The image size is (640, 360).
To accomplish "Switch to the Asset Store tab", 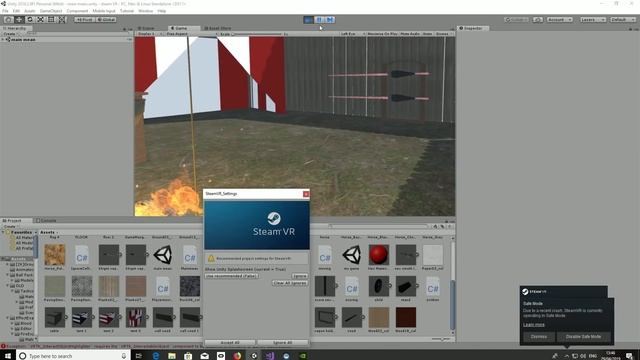I will [218, 28].
